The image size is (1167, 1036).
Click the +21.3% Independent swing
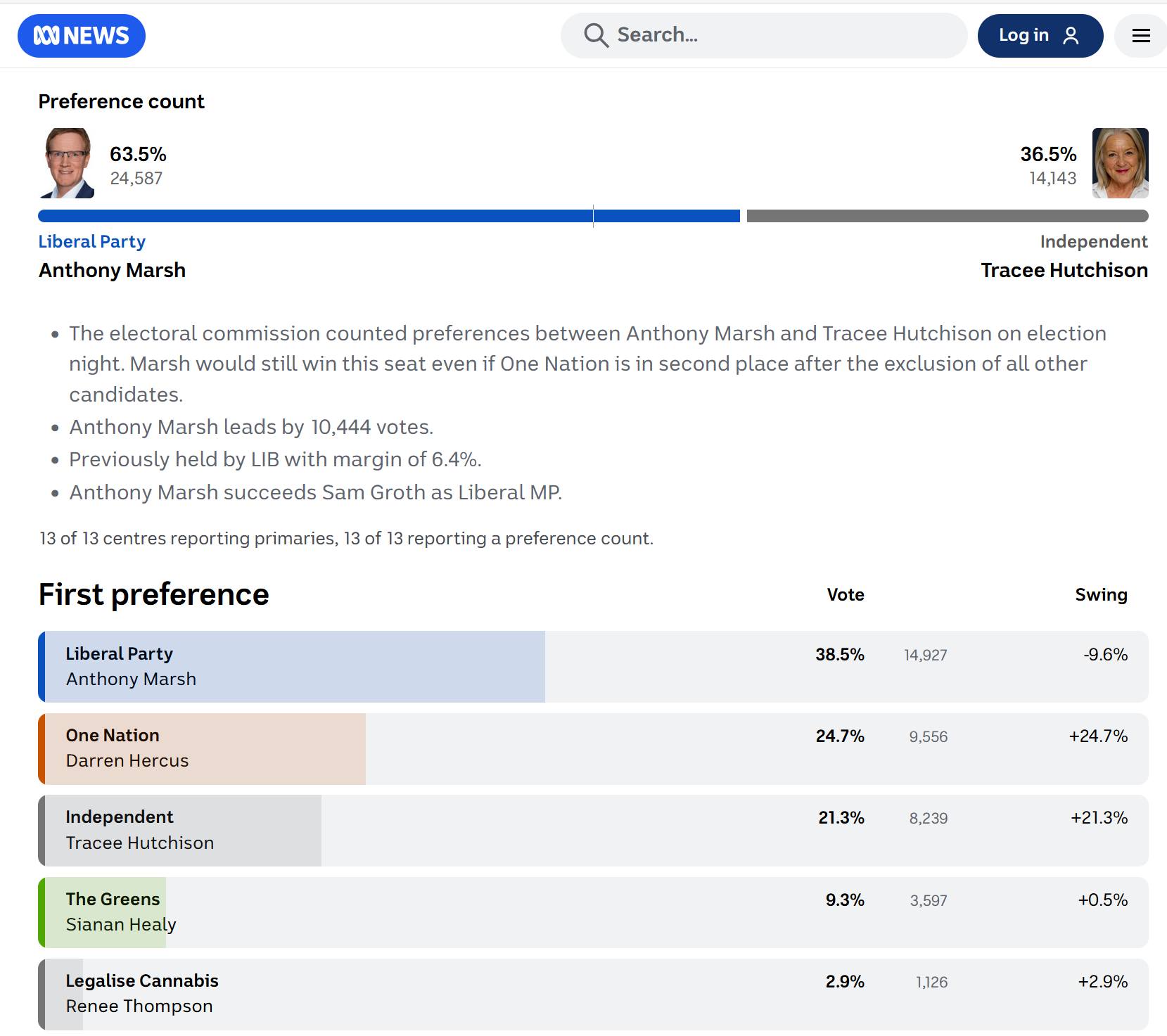(1099, 818)
